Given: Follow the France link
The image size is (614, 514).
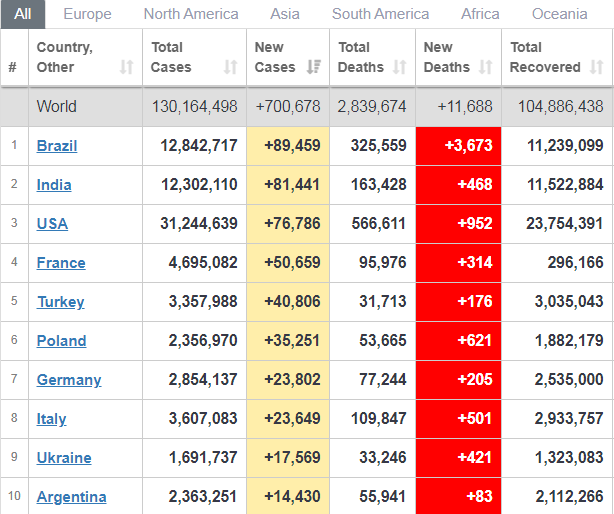Looking at the screenshot, I should [x=61, y=263].
